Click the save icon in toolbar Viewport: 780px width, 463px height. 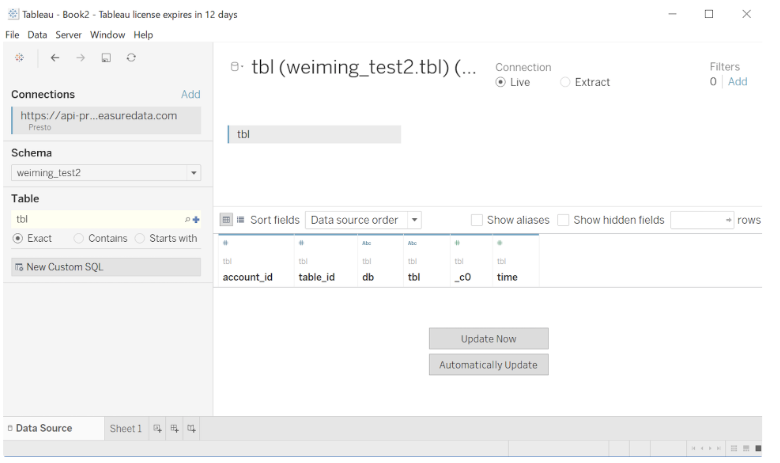(x=106, y=58)
